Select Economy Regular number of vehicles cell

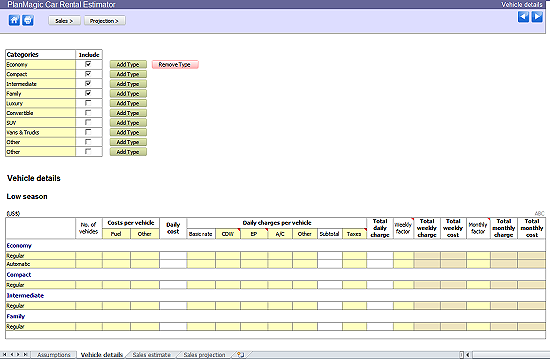[89, 255]
